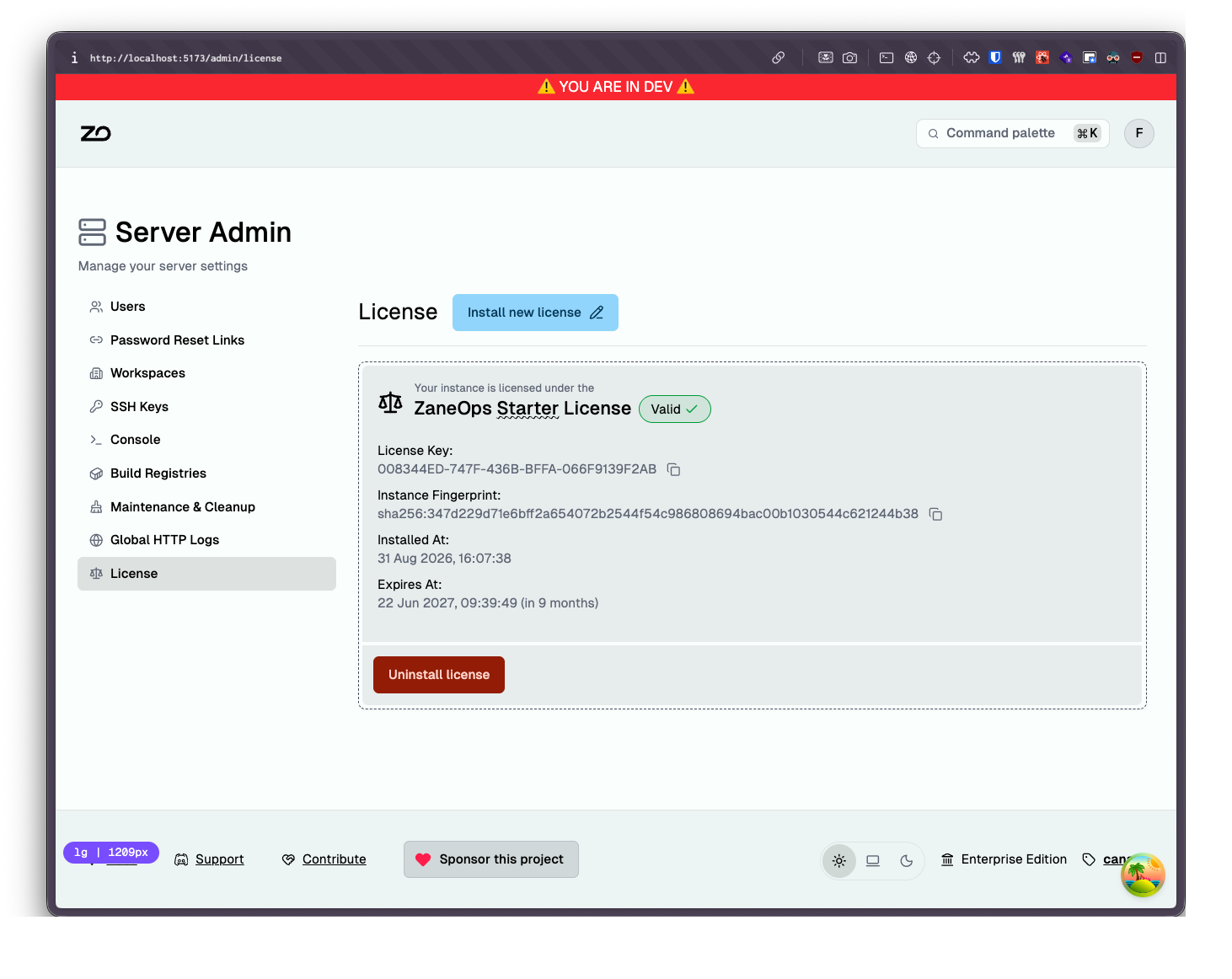Open the Workspaces settings page
The width and height of the screenshot is (1232, 979).
tap(206, 373)
